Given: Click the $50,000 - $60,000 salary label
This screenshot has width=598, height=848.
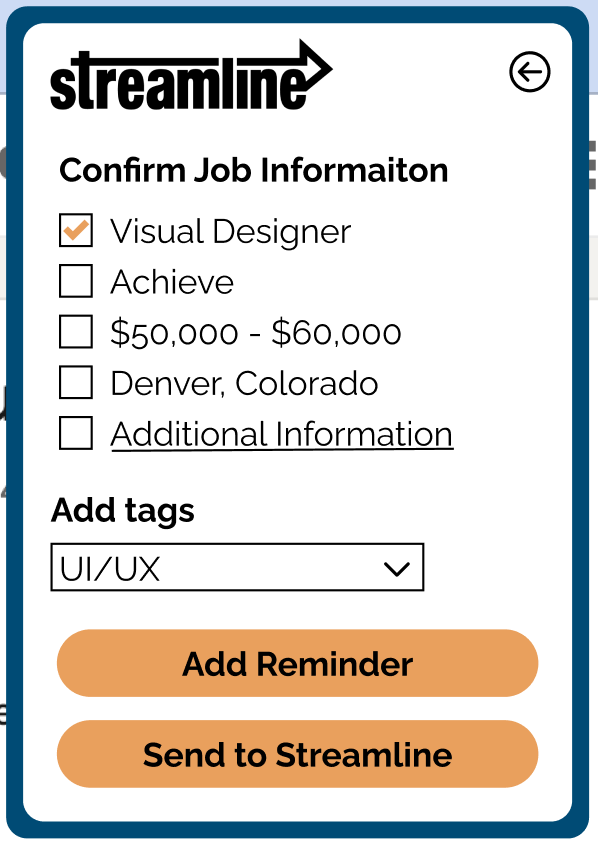Looking at the screenshot, I should pos(256,333).
